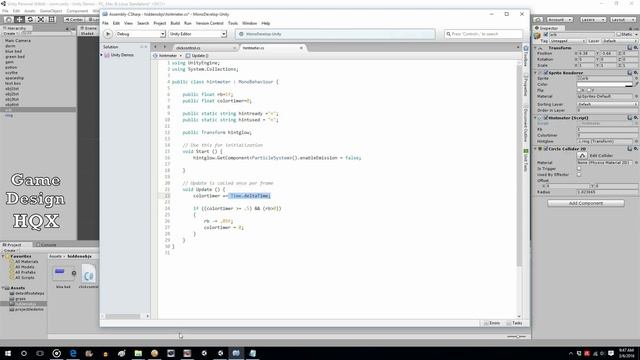
Task: Open the Layout dropdown in Unity
Action: pos(623,20)
